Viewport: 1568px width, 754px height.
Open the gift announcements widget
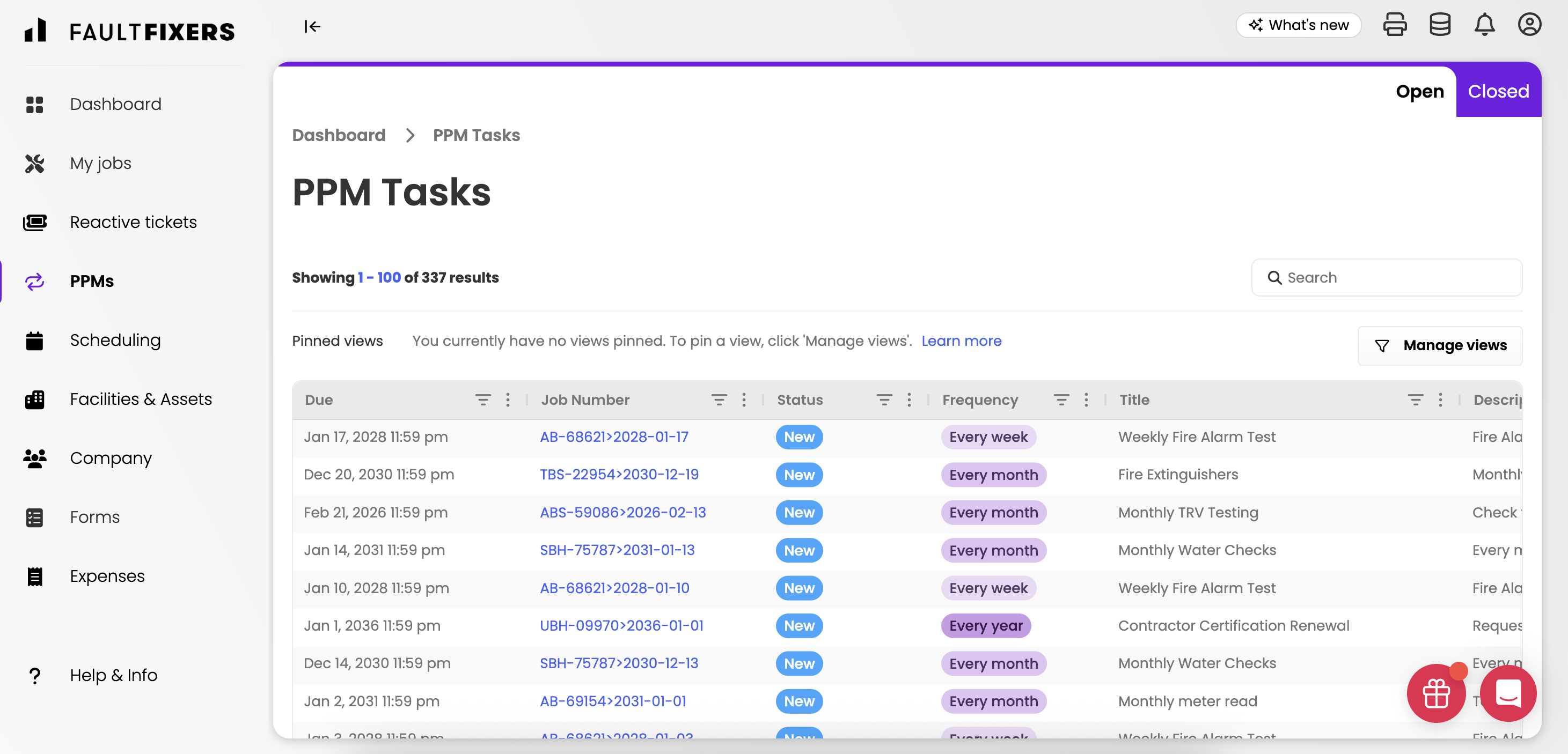1436,693
